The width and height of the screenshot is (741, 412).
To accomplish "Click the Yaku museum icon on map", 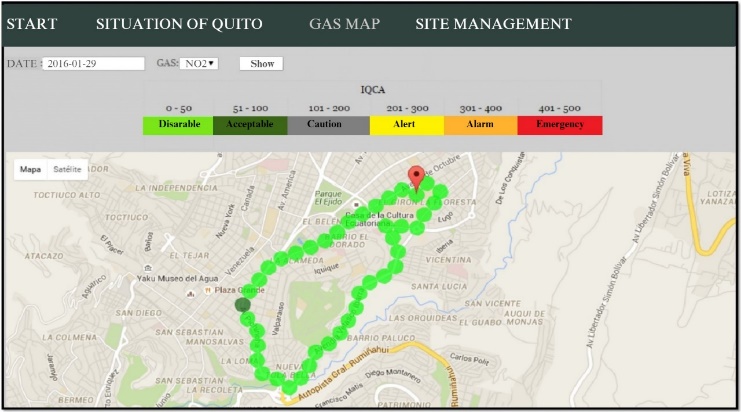I will pyautogui.click(x=148, y=268).
